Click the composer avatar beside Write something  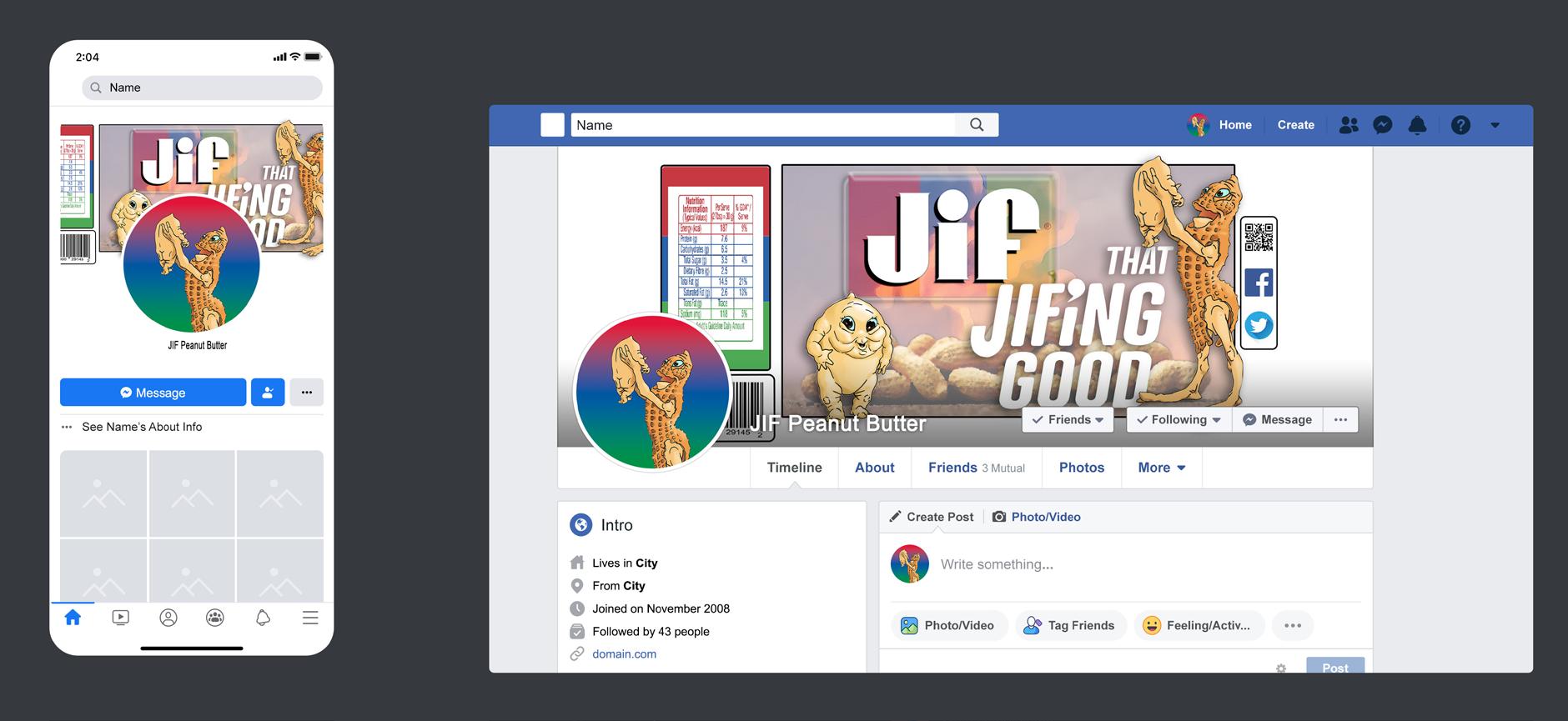coord(910,564)
